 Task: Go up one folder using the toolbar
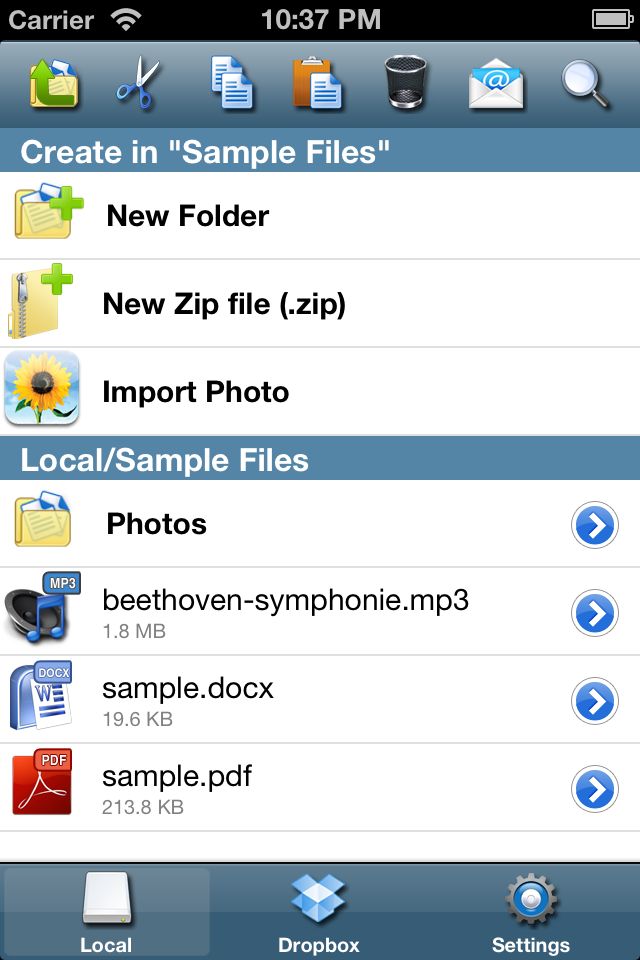[x=54, y=83]
